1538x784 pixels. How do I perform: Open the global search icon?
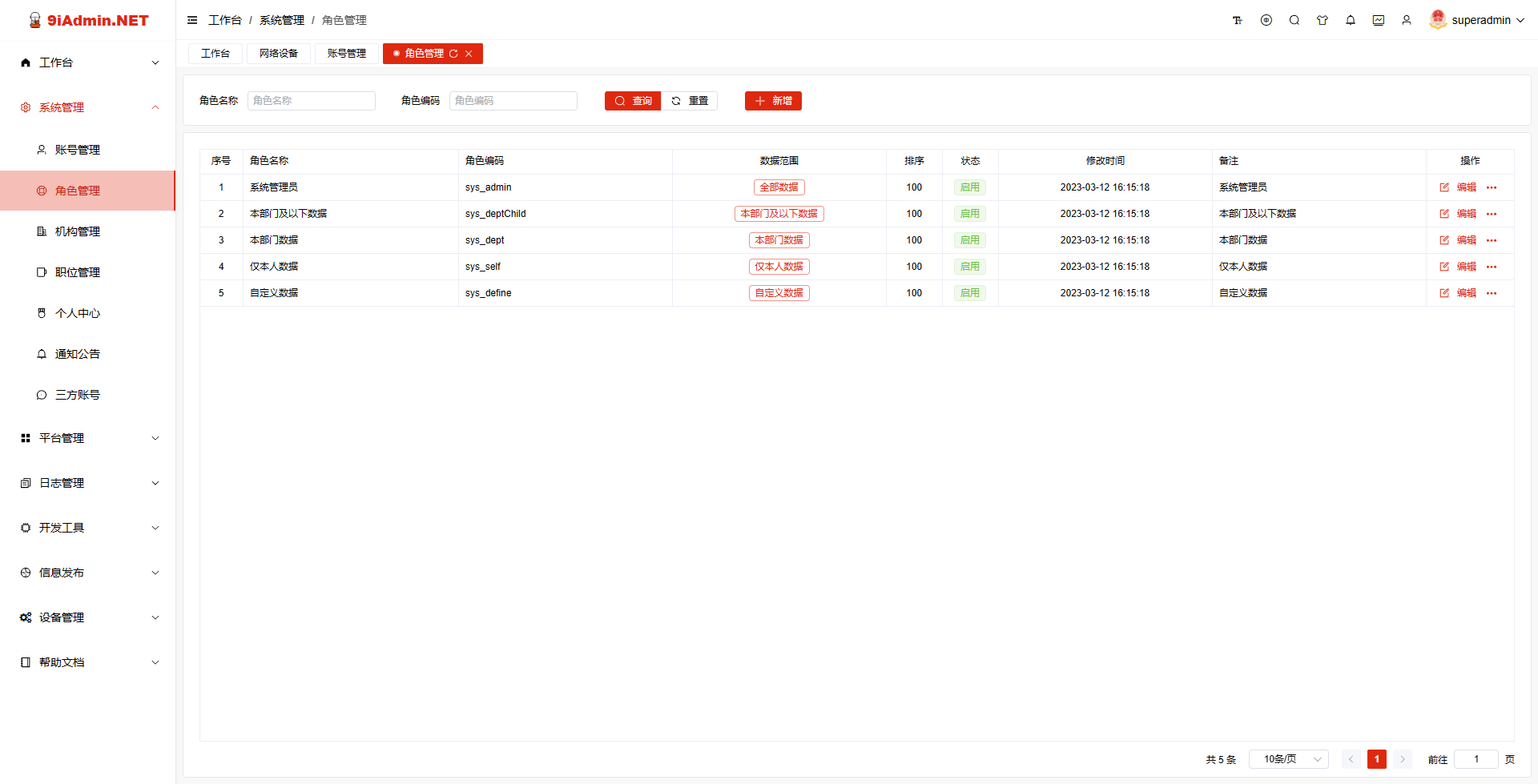(1294, 20)
